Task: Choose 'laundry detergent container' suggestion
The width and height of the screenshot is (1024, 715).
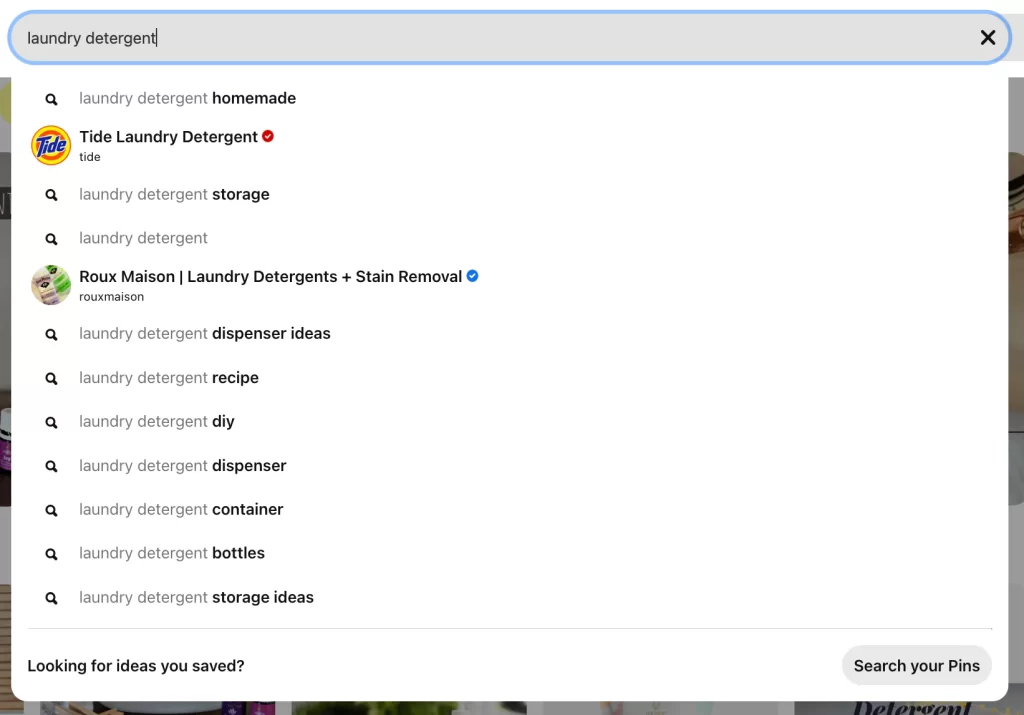Action: coord(181,509)
